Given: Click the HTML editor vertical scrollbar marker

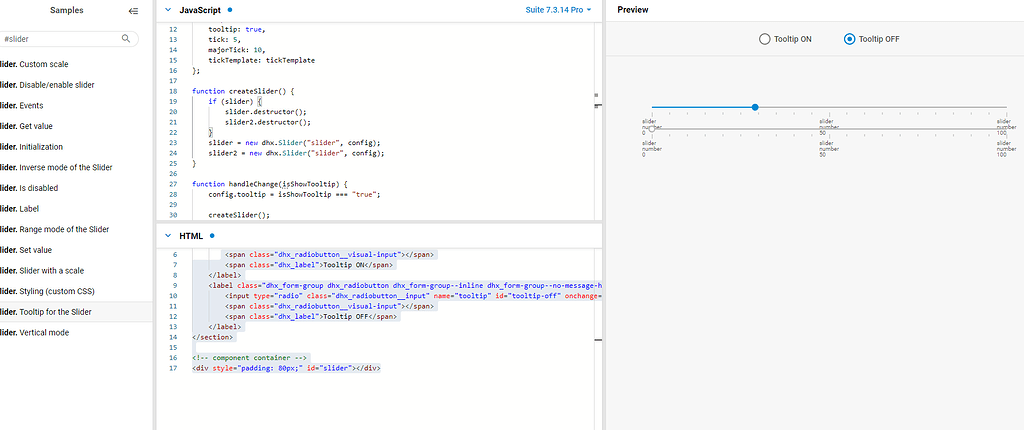Looking at the screenshot, I should [x=598, y=339].
